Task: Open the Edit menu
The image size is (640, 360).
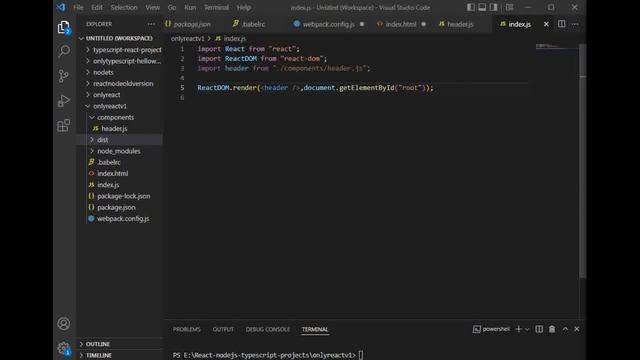Action: (x=97, y=7)
